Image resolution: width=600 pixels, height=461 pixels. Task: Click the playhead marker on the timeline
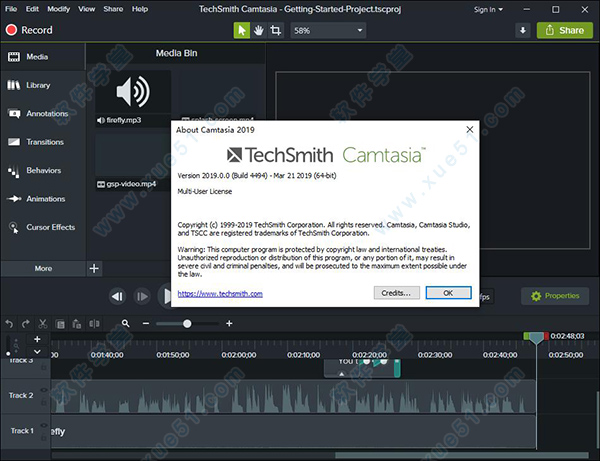(536, 337)
